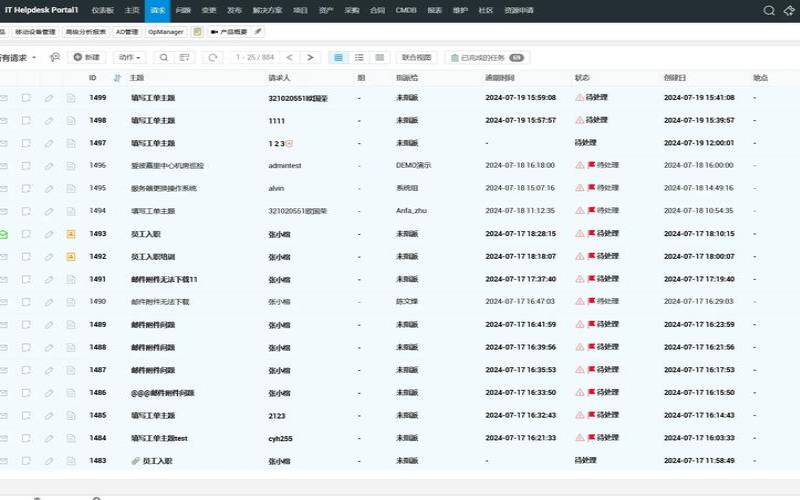Viewport: 800px width, 500px height.
Task: Go to next page with the right arrow
Action: (x=311, y=58)
